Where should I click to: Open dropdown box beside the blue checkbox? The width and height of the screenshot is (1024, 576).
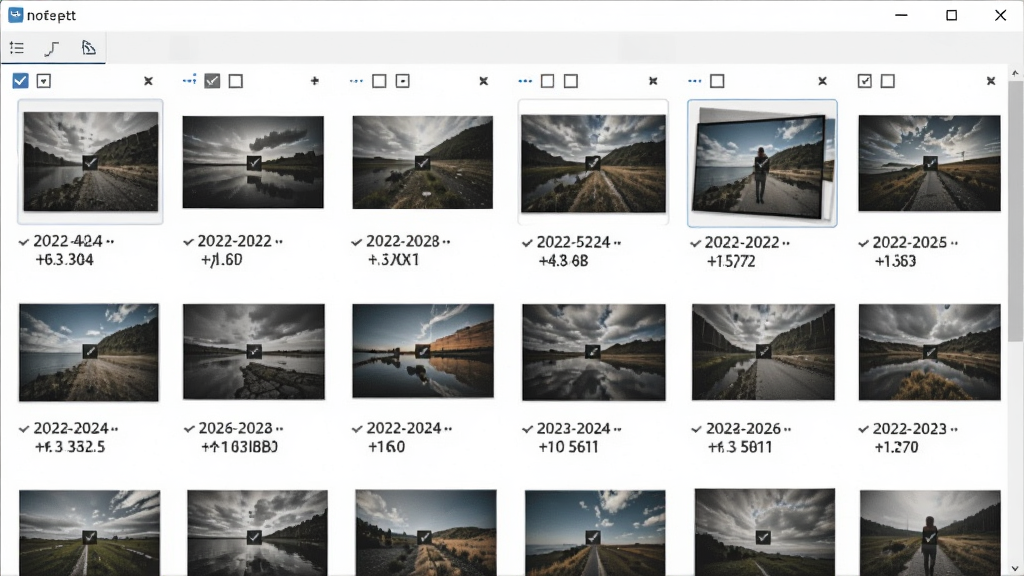(x=44, y=81)
